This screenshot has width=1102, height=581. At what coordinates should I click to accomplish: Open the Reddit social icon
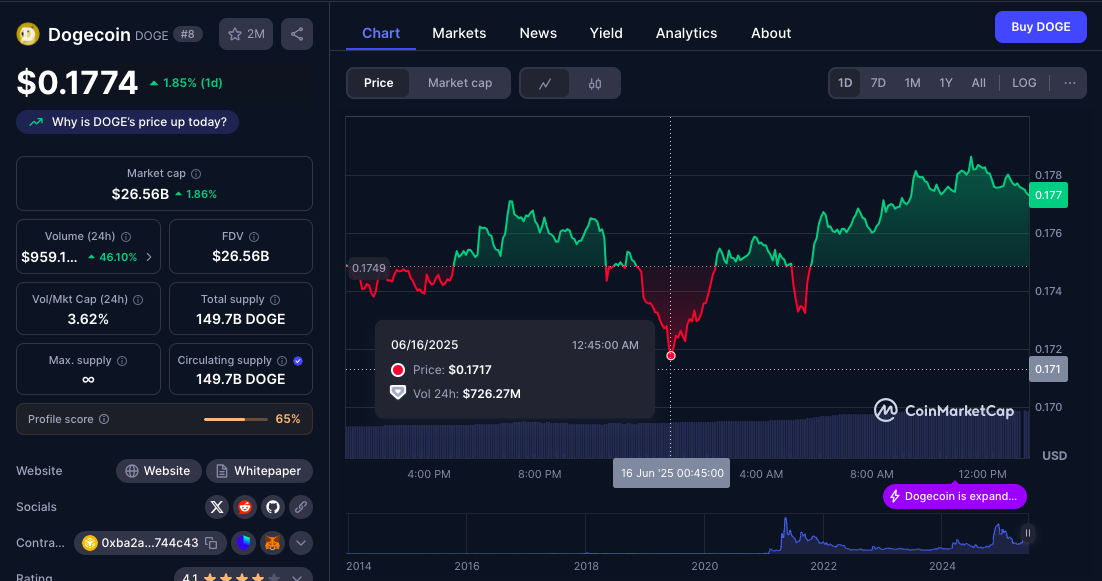(245, 507)
